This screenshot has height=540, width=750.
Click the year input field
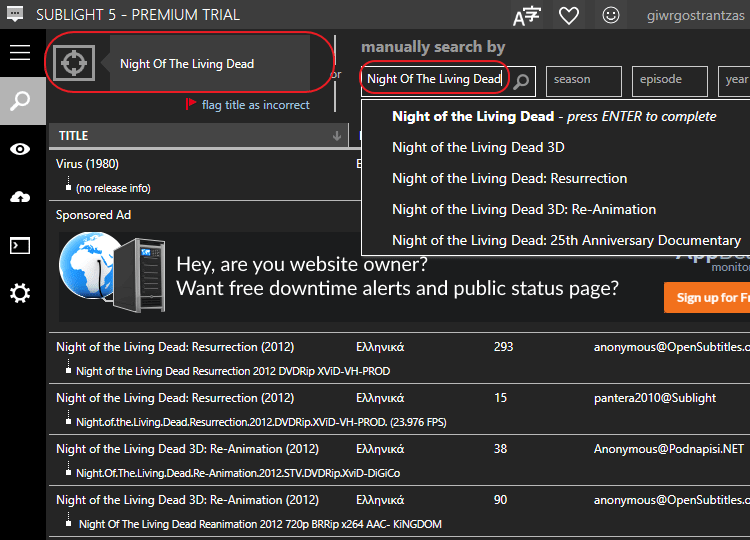click(x=734, y=81)
